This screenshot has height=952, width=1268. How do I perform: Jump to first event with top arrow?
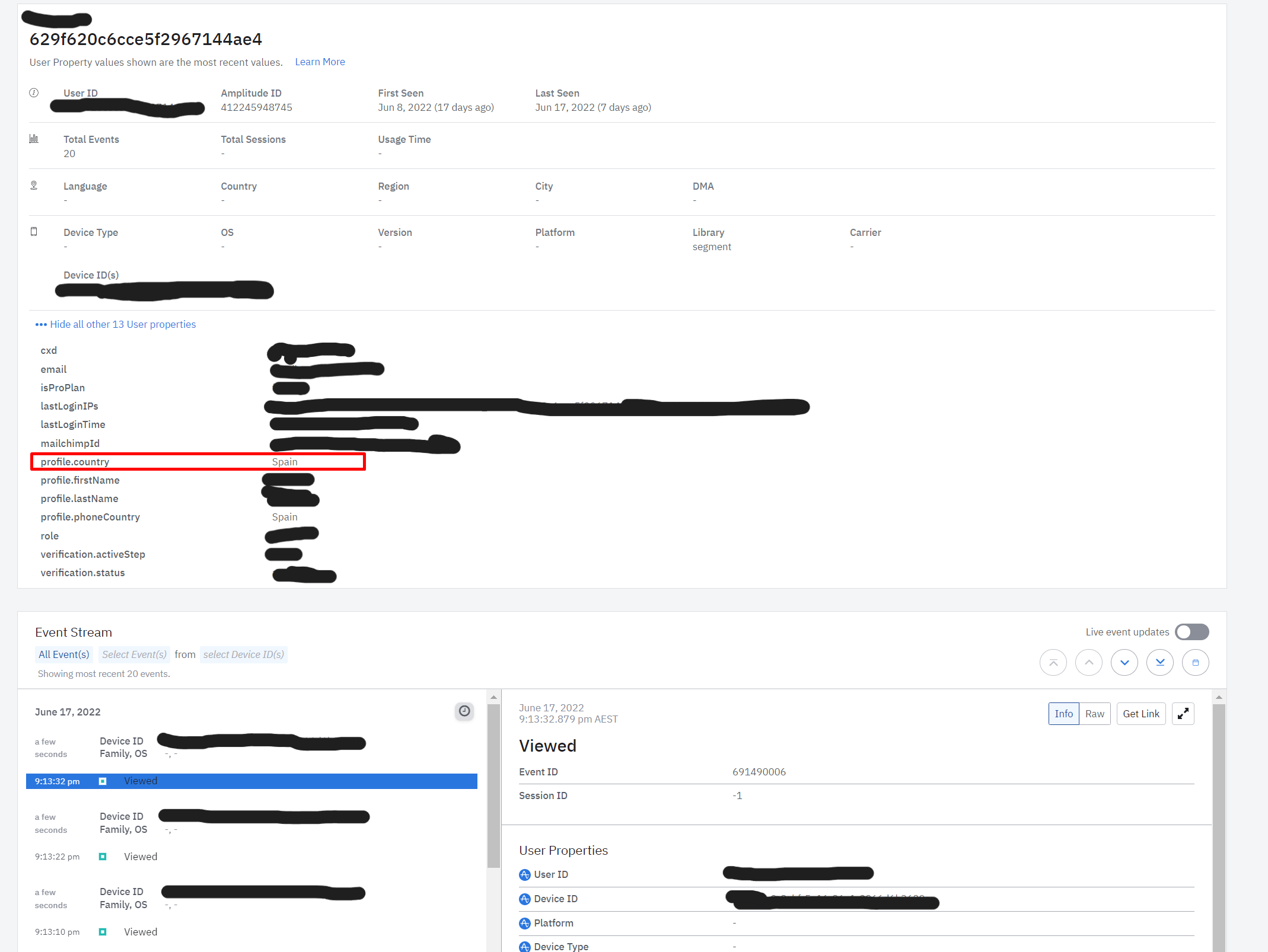pyautogui.click(x=1053, y=662)
